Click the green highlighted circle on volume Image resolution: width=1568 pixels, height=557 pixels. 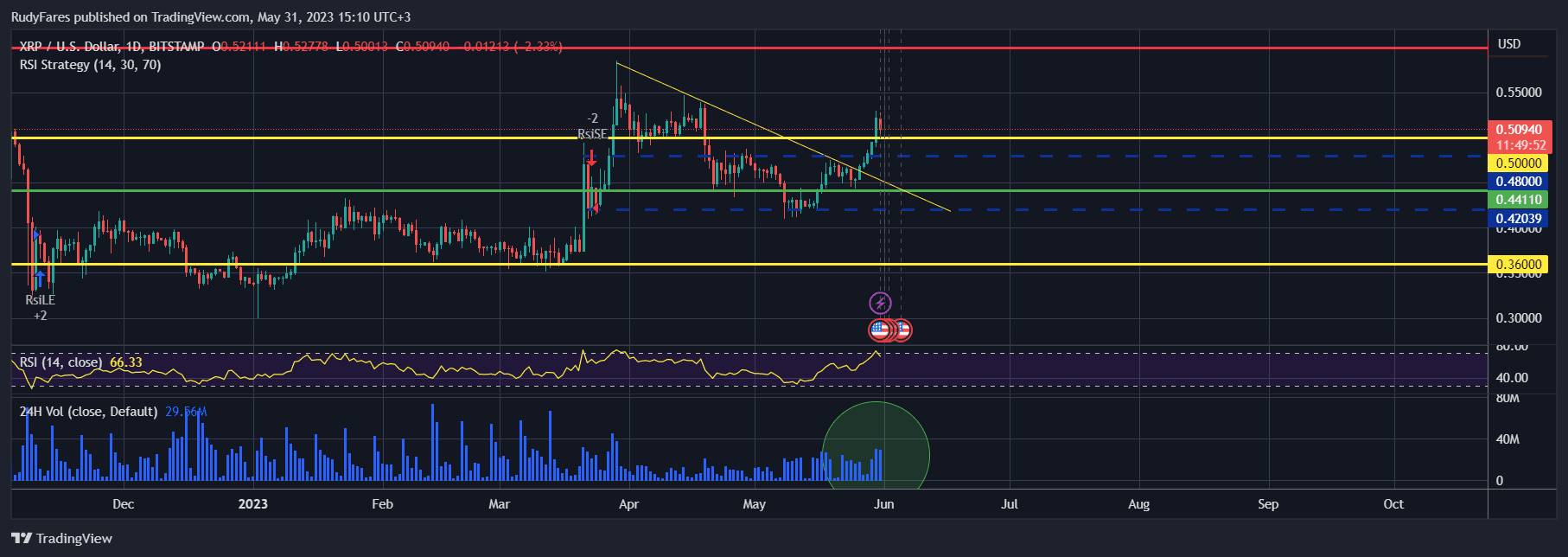(875, 454)
